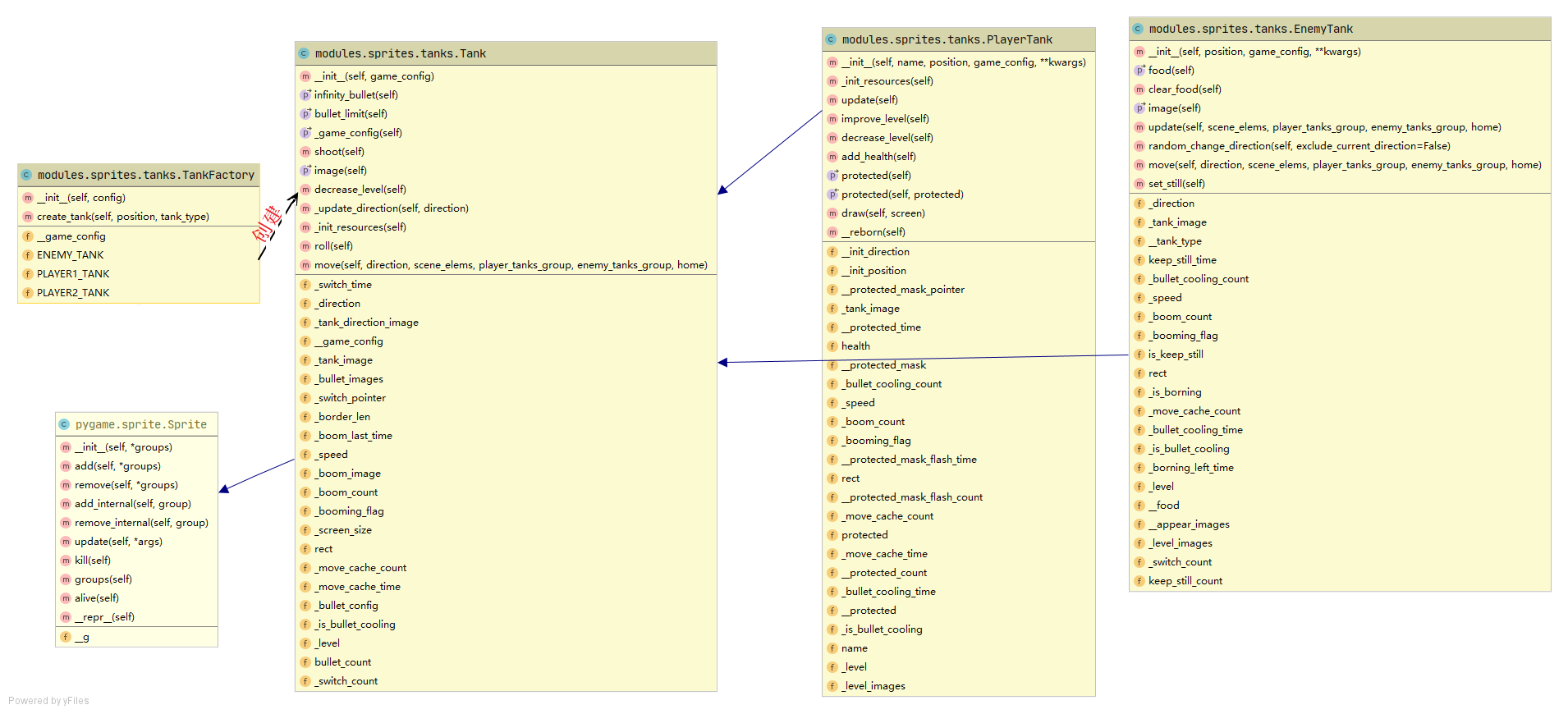
Task: Click the method icon beside add_internal(self, group)
Action: point(66,504)
